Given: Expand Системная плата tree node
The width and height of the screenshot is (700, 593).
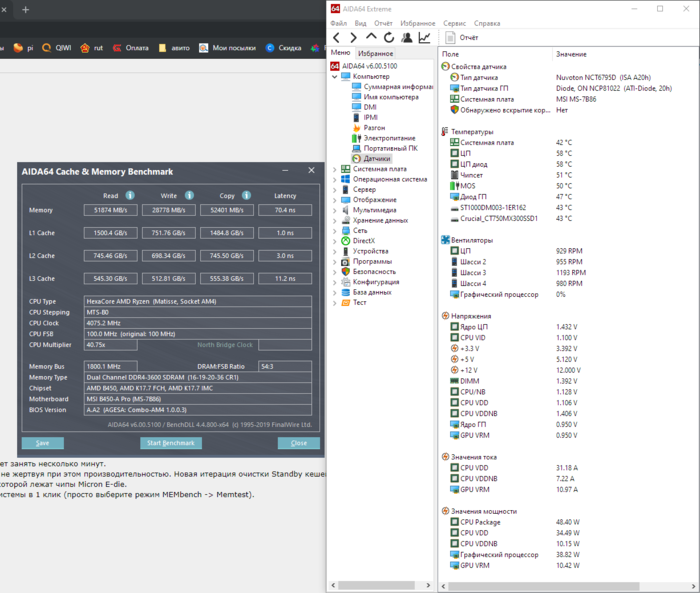Looking at the screenshot, I should click(x=334, y=169).
